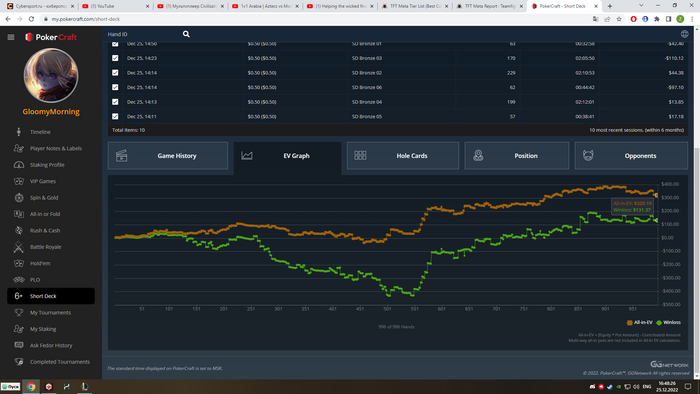This screenshot has height=394, width=700.
Task: Open the Extensions puzzle icon
Action: click(x=657, y=19)
